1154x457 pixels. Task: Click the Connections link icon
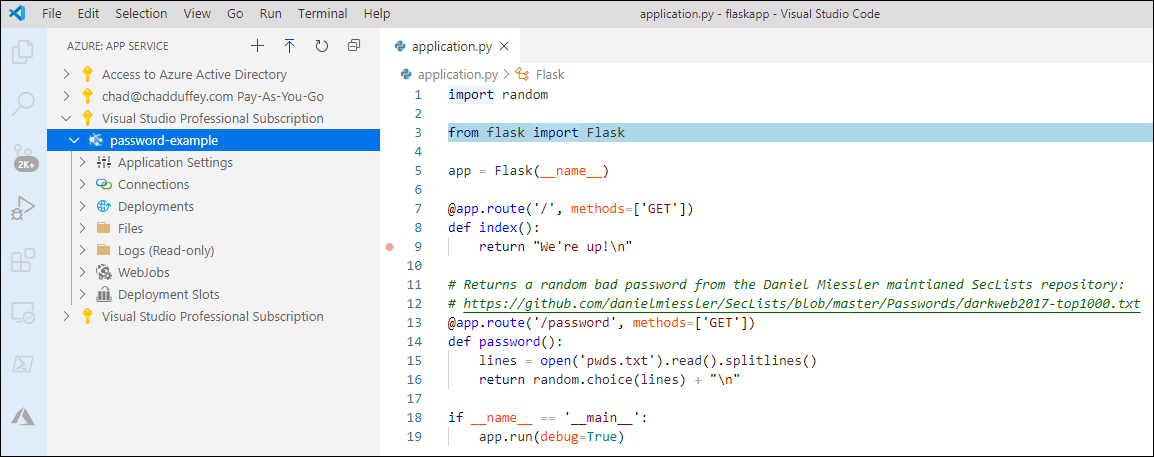click(104, 185)
